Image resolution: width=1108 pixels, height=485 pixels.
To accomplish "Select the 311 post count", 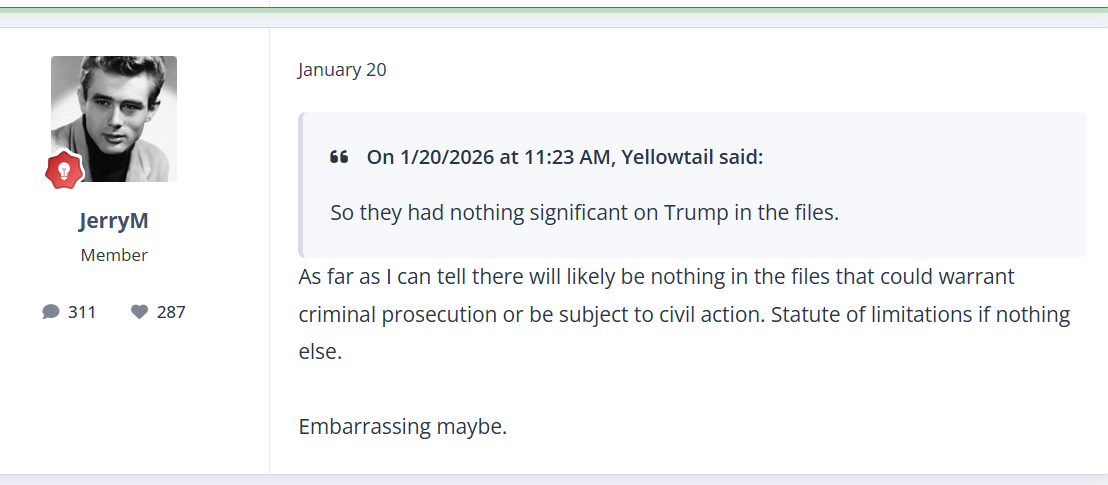I will (82, 312).
